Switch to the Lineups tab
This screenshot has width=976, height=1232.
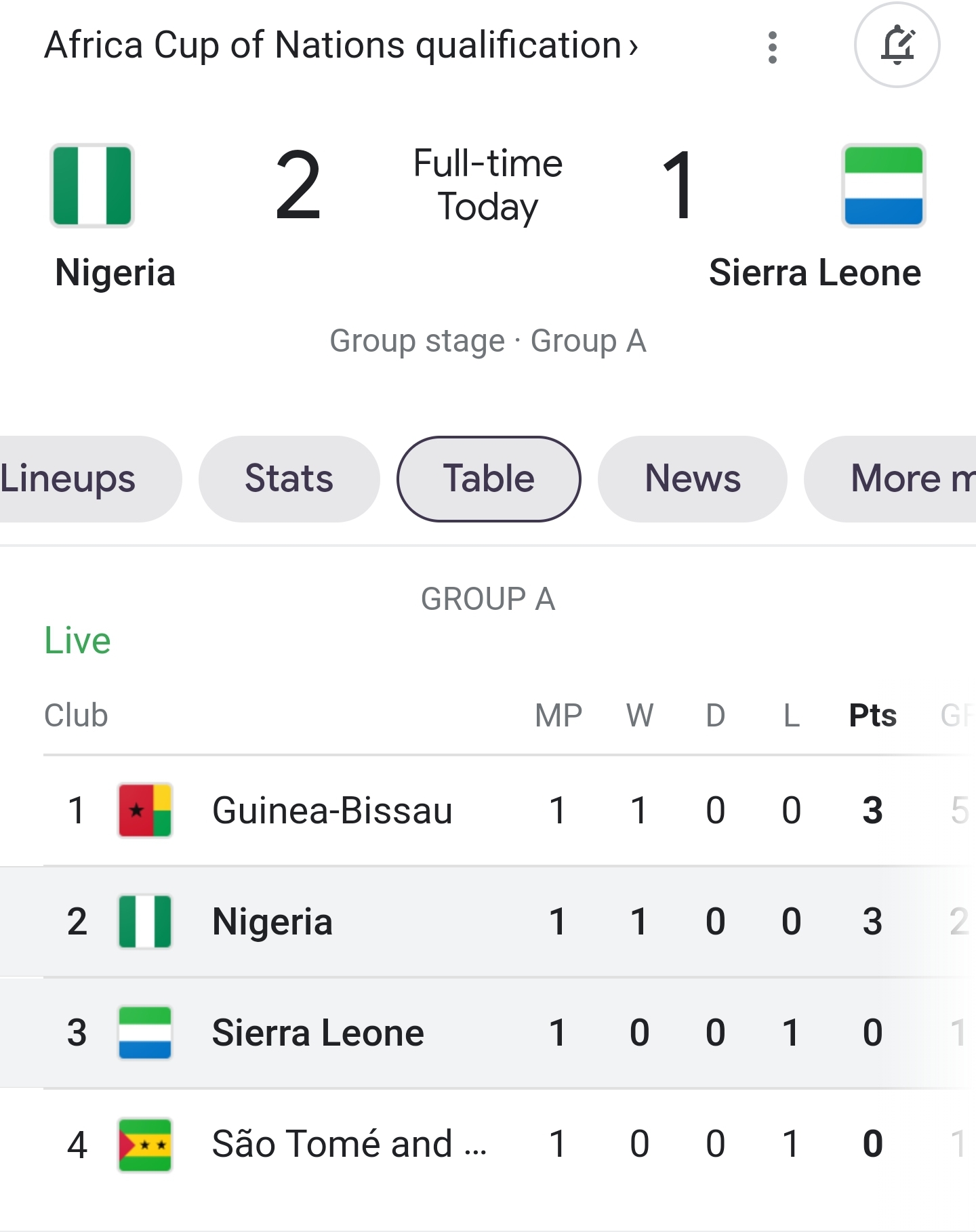75,478
